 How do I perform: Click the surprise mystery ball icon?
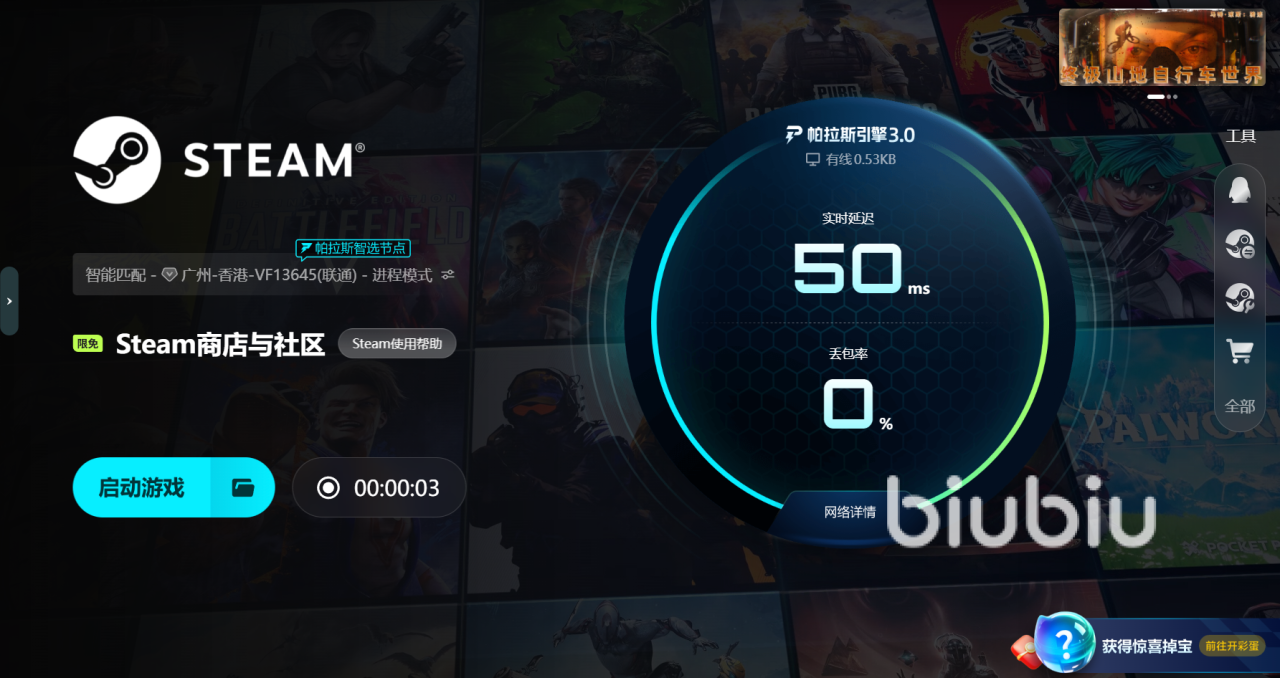point(1065,641)
